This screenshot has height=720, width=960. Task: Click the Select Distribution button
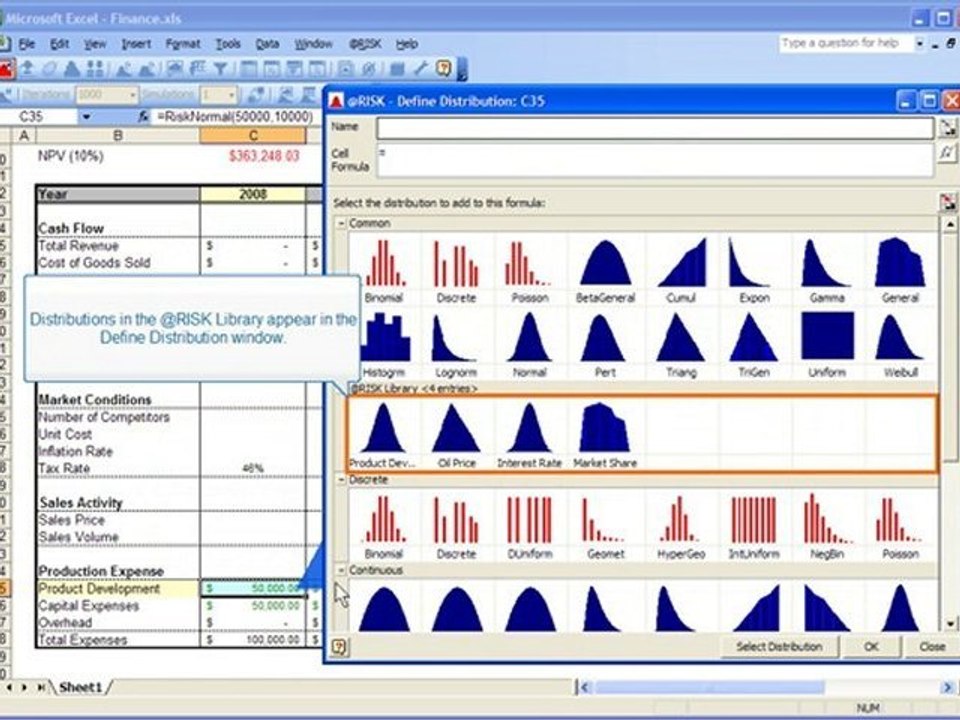click(x=778, y=647)
